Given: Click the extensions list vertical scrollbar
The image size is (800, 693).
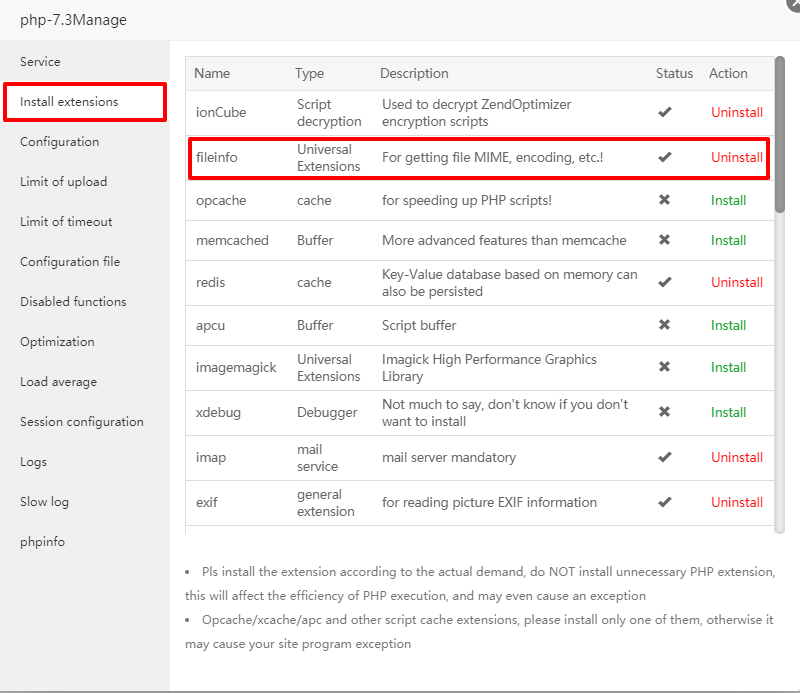Looking at the screenshot, I should (780, 135).
